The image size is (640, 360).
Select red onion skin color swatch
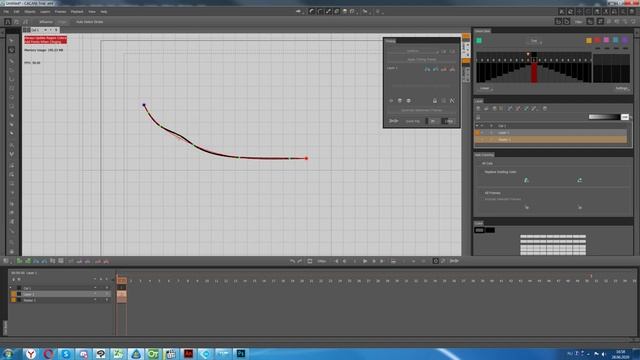click(598, 40)
